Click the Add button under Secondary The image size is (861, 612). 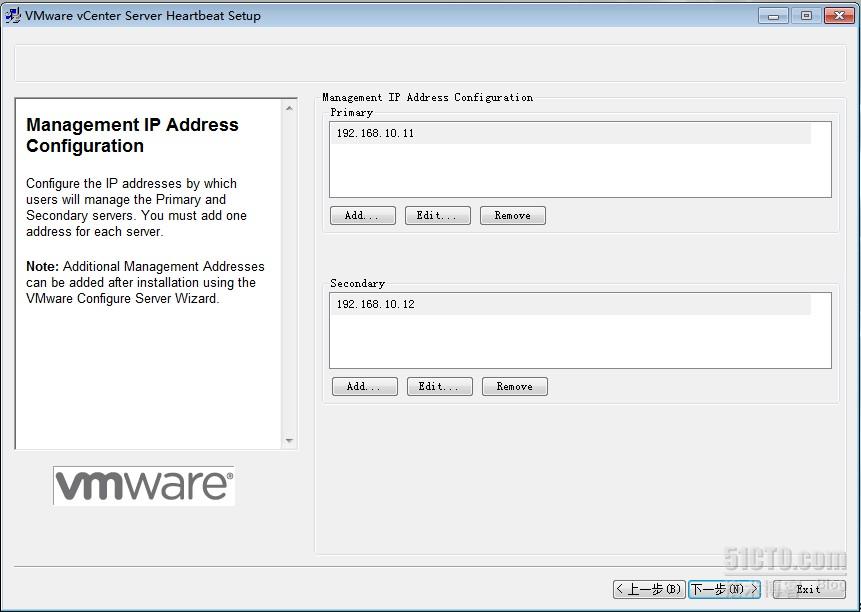point(365,386)
